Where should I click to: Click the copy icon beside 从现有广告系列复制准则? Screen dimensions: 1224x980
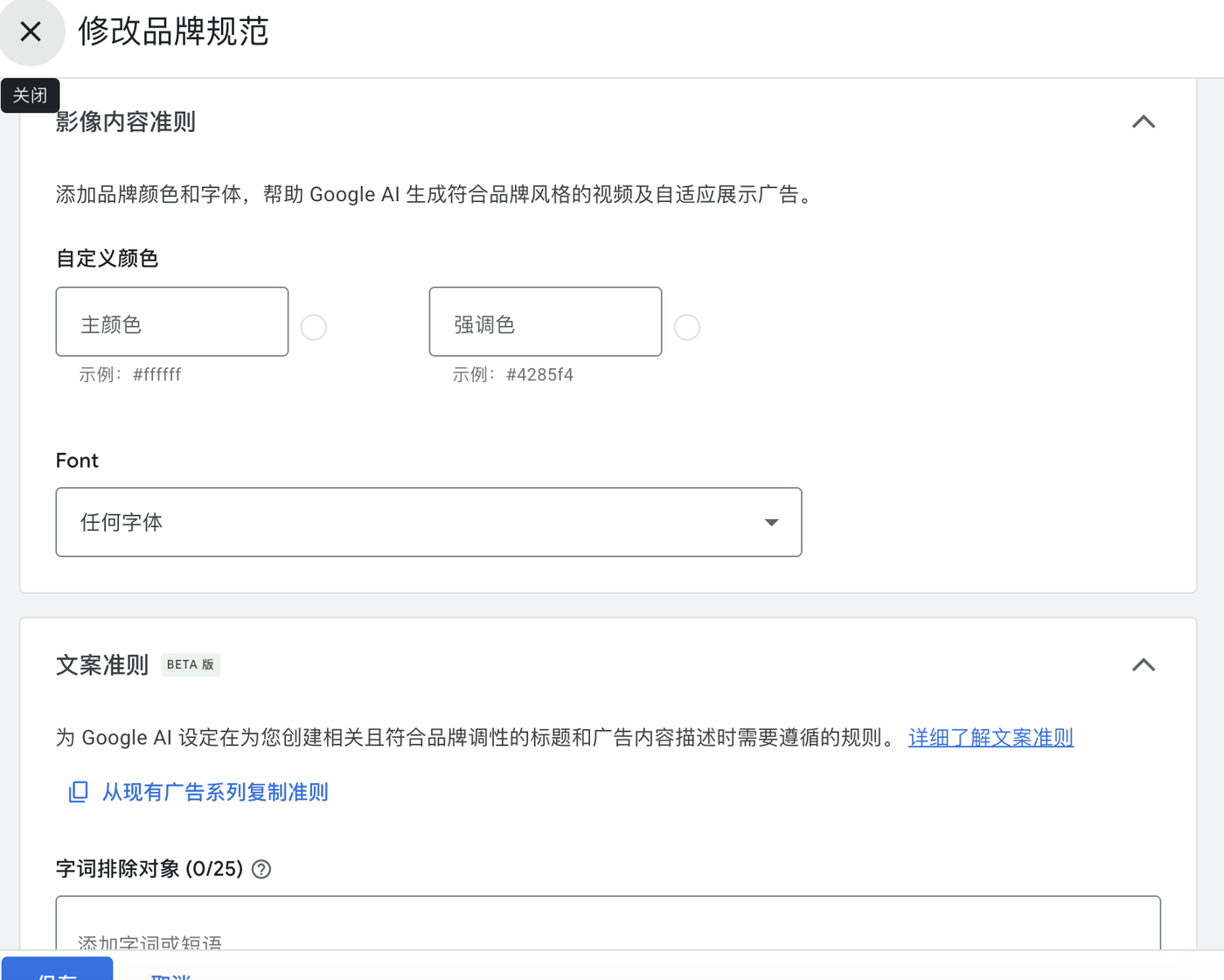click(79, 792)
